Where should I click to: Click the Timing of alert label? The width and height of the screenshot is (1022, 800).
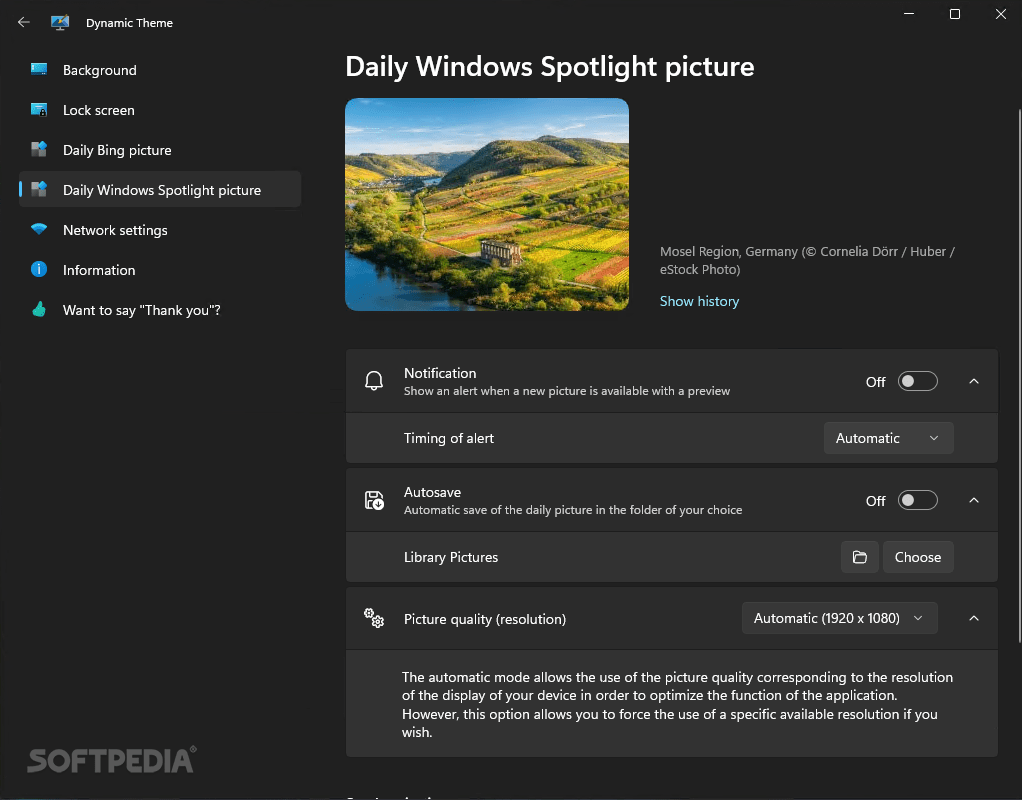[448, 438]
